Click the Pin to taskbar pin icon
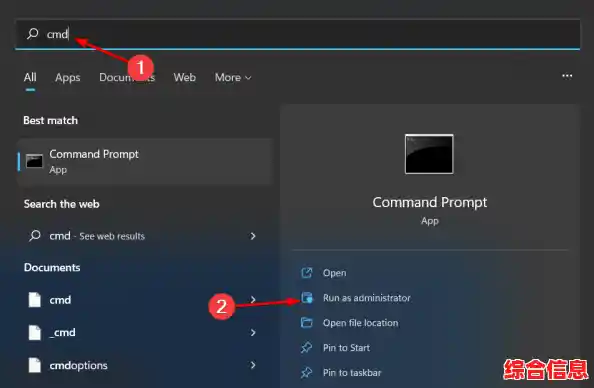The height and width of the screenshot is (388, 594). pyautogui.click(x=306, y=372)
